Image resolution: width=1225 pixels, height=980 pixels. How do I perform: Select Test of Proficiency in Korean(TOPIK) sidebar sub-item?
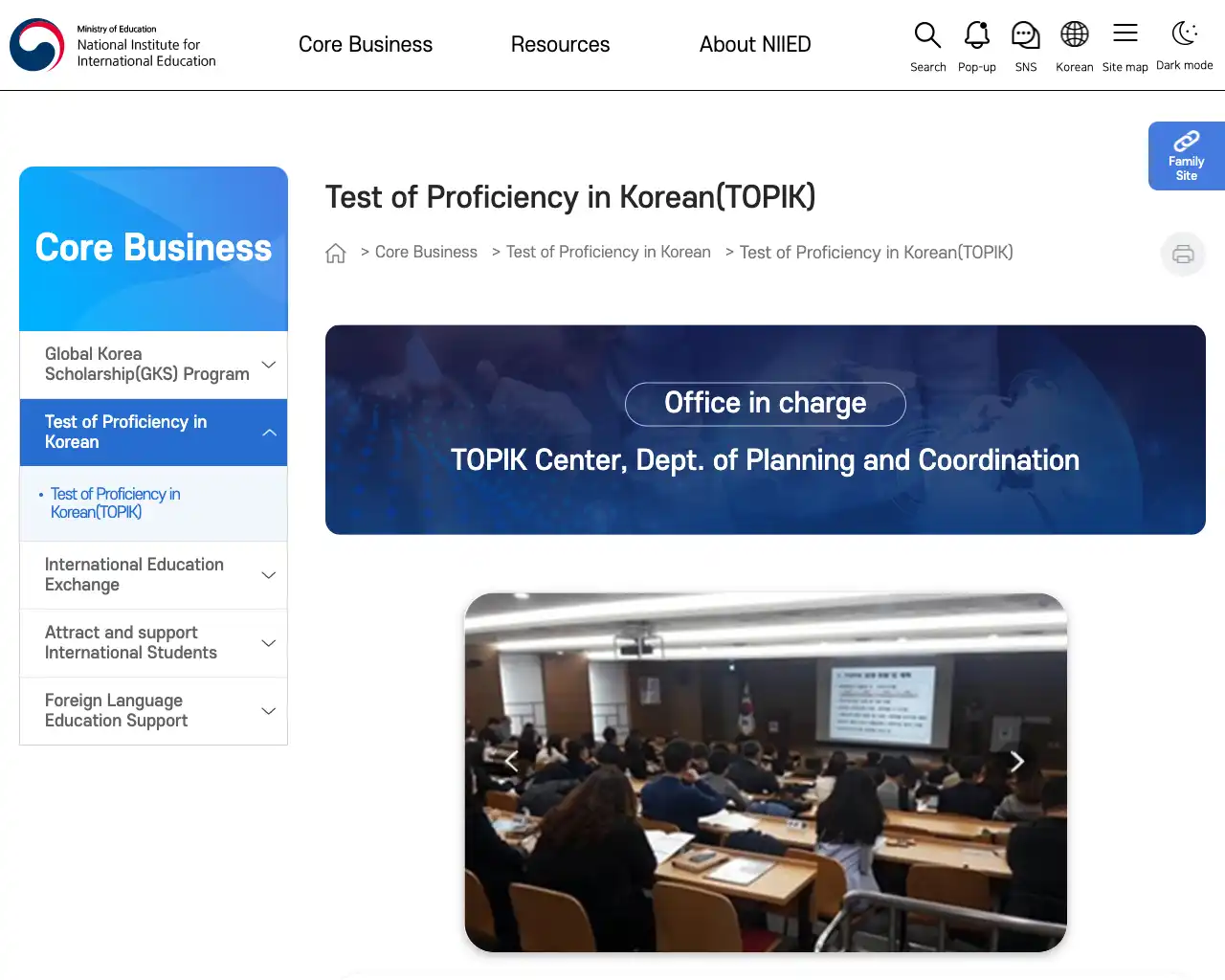tap(115, 503)
